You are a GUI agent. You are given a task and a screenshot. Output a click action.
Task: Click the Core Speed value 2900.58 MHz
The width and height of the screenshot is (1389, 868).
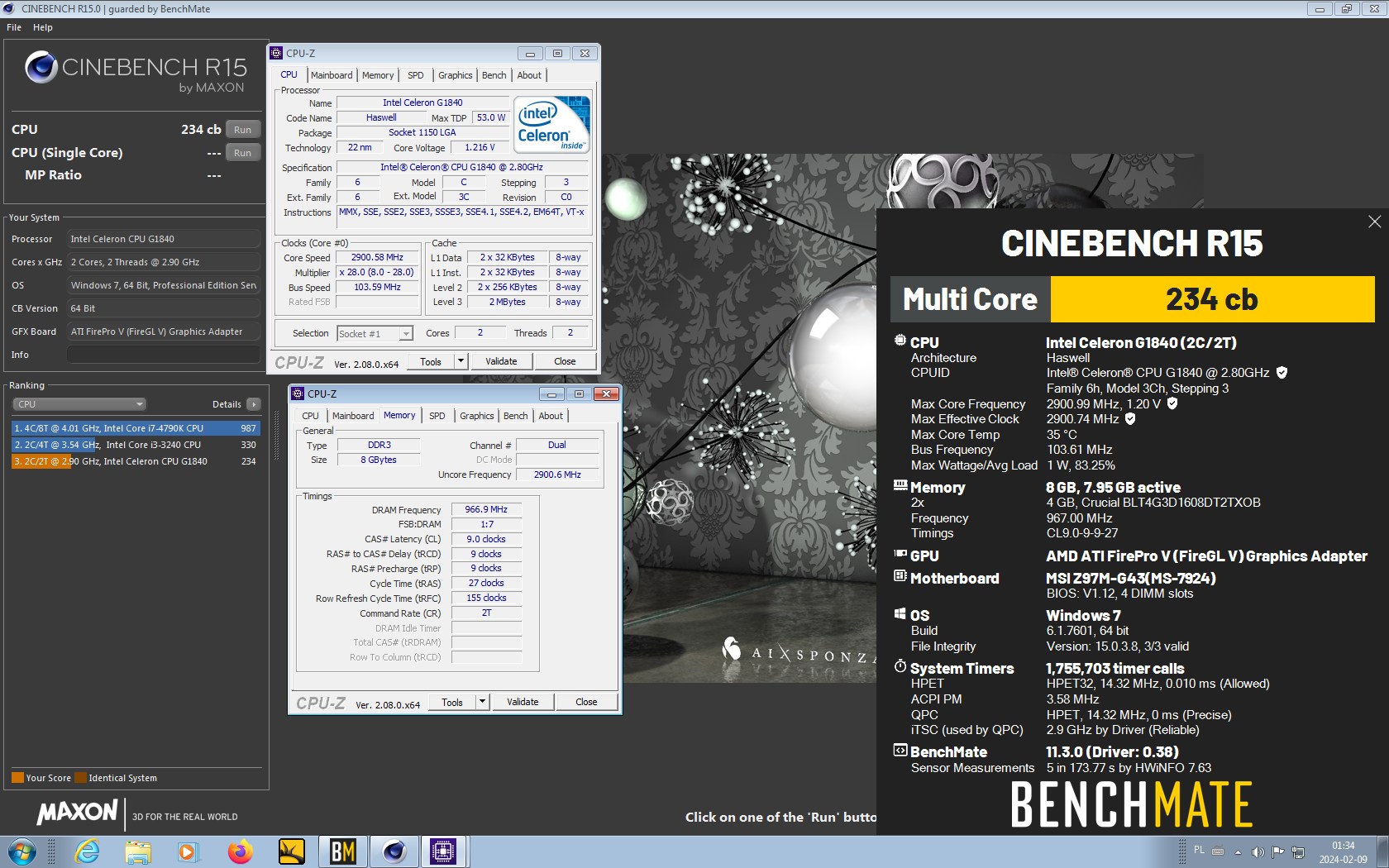[x=377, y=257]
